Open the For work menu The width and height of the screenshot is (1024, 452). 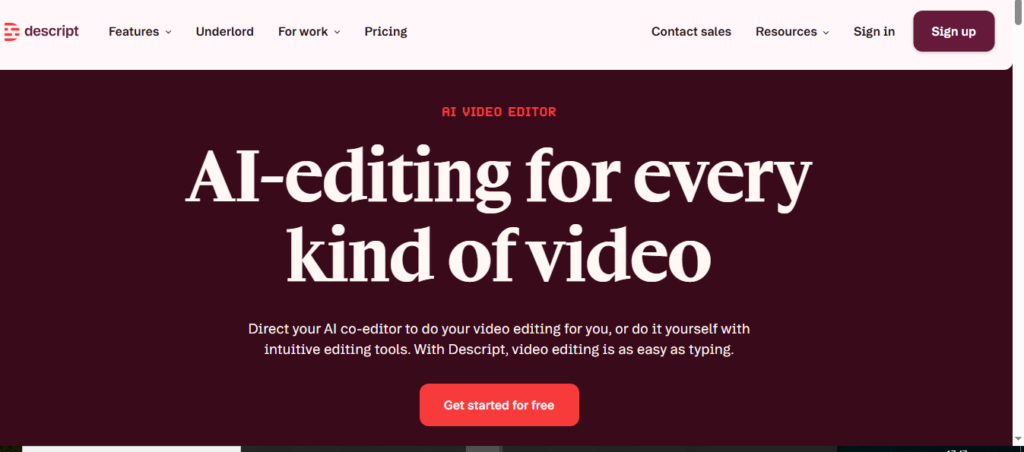coord(302,32)
